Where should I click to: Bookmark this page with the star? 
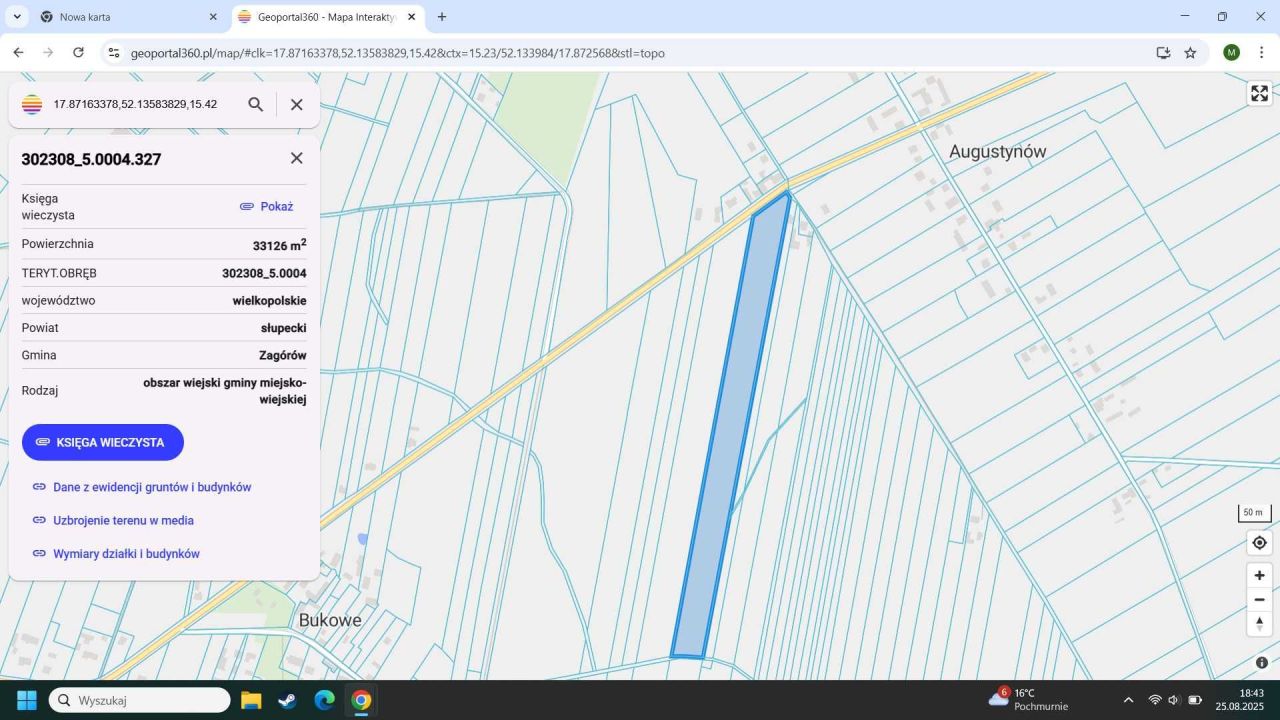click(x=1190, y=53)
